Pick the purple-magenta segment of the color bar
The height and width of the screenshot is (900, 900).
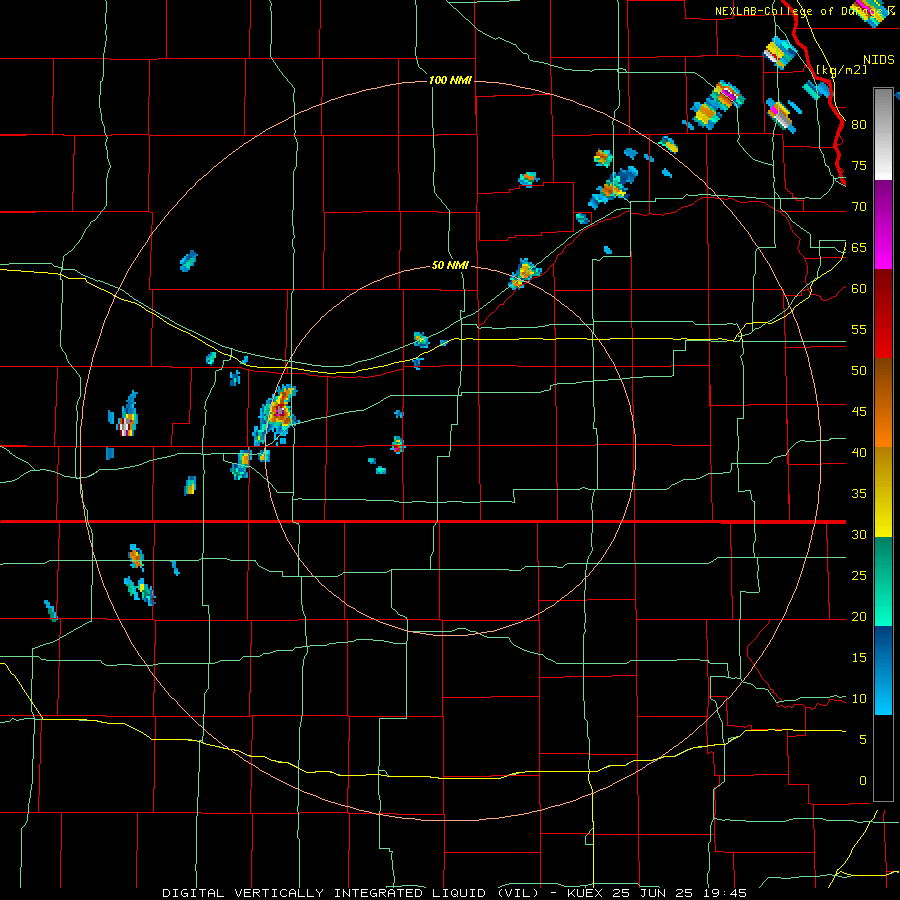(x=883, y=225)
